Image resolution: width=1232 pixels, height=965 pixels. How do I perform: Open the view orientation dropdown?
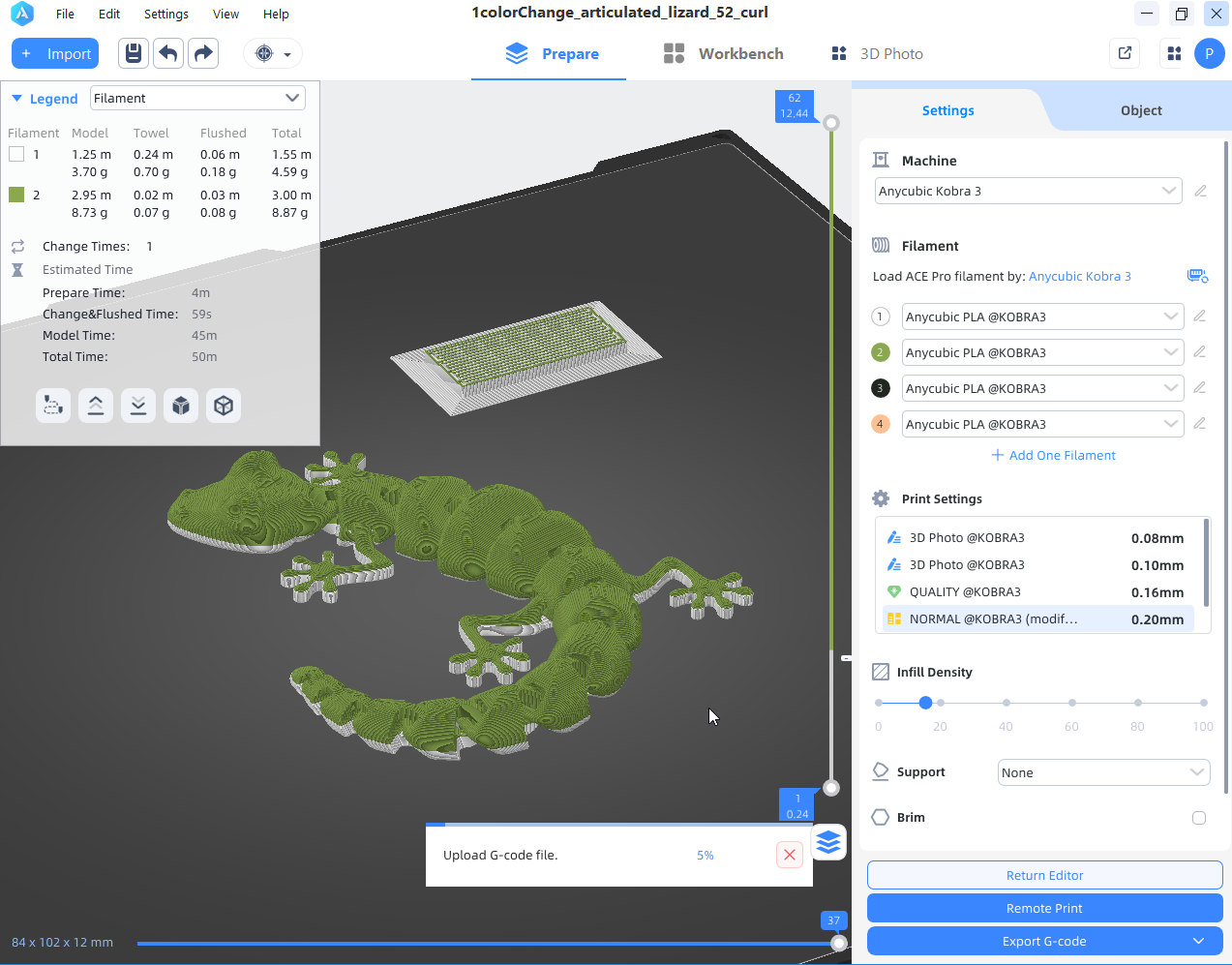pos(273,53)
